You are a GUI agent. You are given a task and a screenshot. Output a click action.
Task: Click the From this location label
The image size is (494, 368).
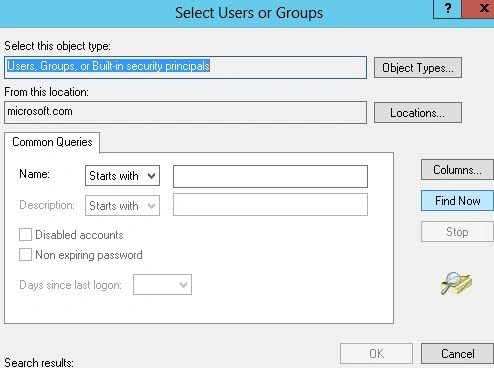coord(47,92)
